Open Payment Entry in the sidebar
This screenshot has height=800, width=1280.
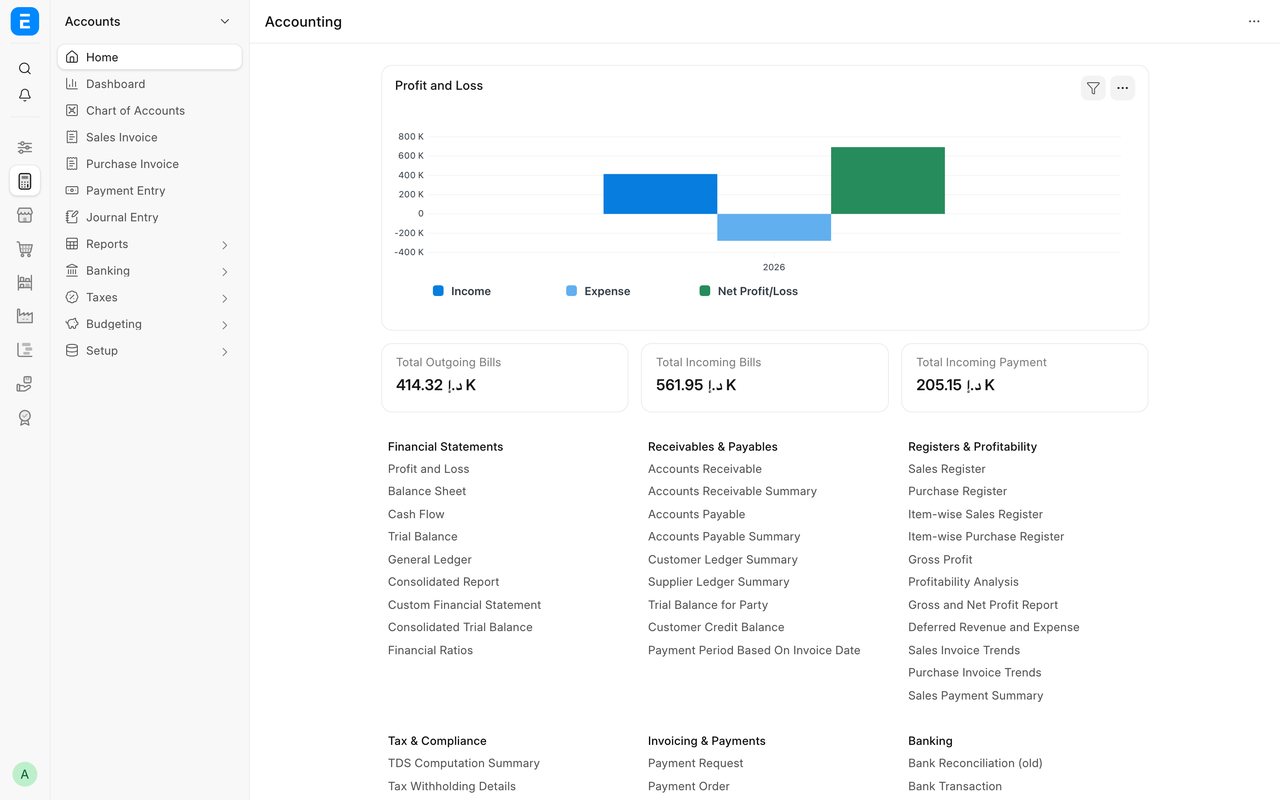click(150, 191)
